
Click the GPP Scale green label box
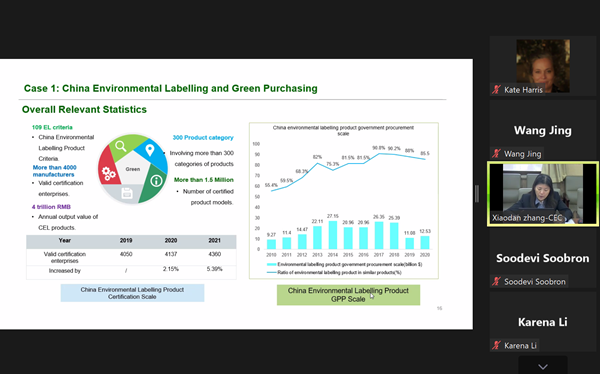pyautogui.click(x=348, y=295)
